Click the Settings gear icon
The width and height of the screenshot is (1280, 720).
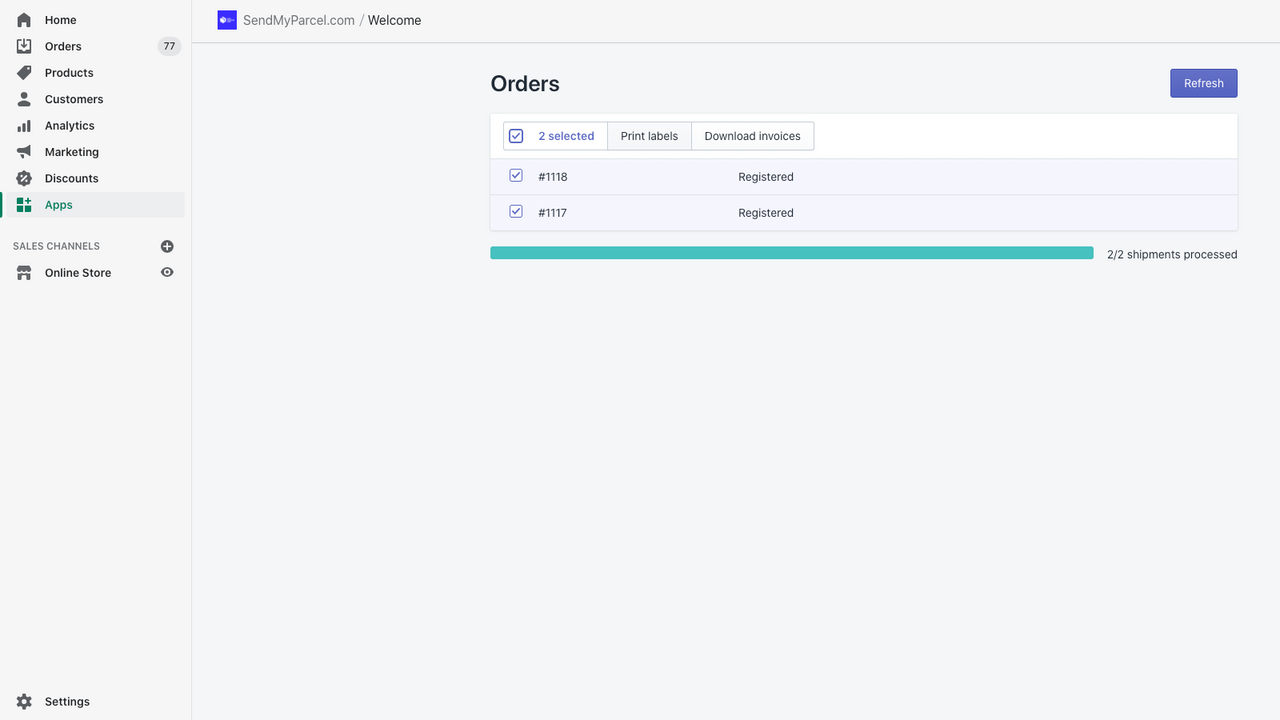pos(24,702)
